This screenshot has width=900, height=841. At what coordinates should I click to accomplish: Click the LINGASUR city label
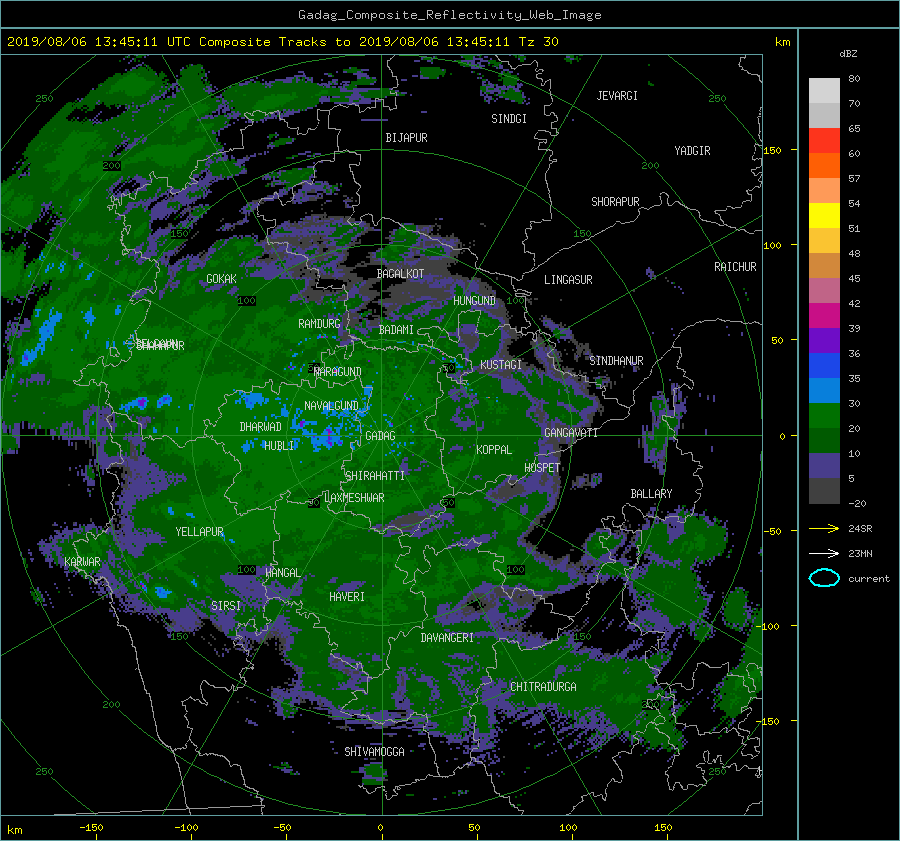pos(568,280)
